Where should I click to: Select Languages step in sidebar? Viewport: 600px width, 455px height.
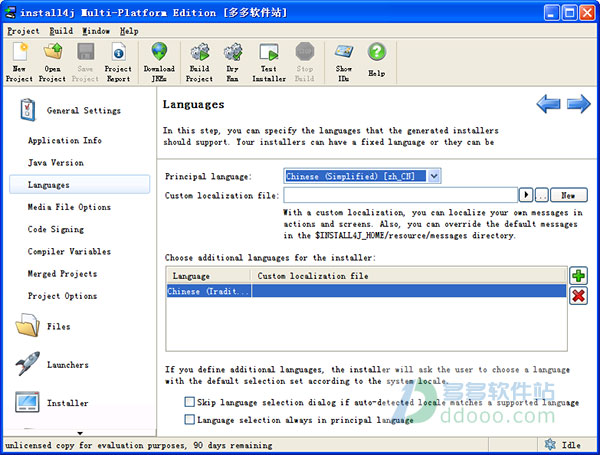click(80, 185)
